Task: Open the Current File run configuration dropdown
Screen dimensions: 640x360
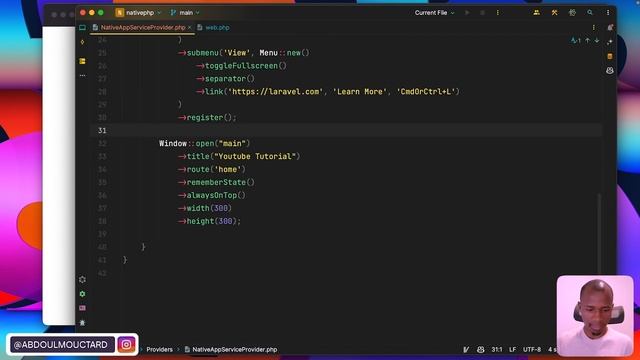Action: 434,13
